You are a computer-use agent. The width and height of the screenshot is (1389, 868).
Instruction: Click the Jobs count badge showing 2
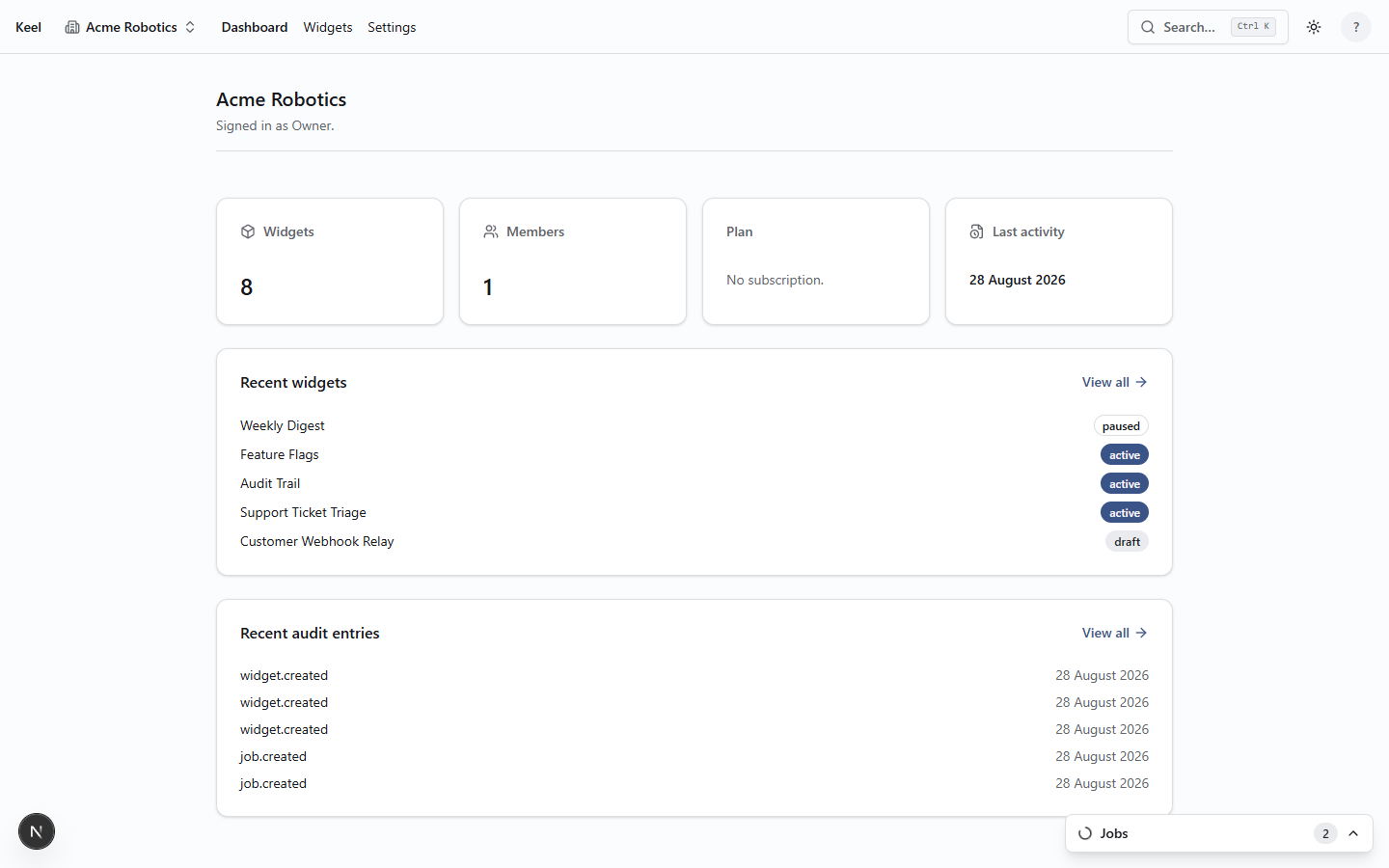[1325, 833]
